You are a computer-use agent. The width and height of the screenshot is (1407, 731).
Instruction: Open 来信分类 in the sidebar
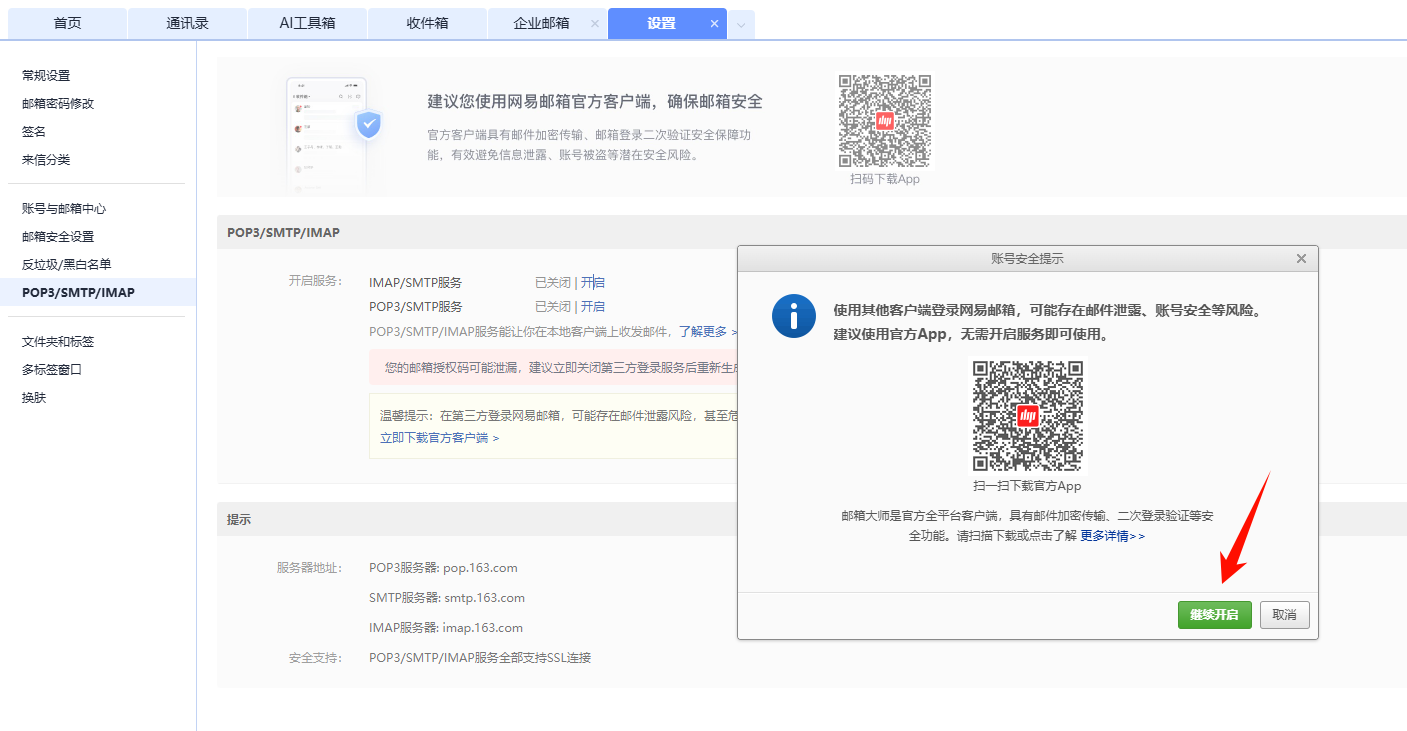coord(46,159)
